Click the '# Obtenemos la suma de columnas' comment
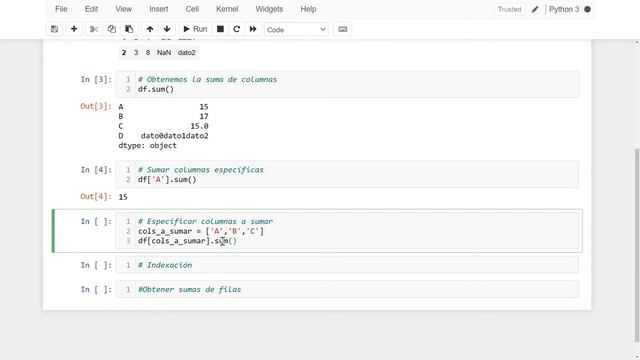This screenshot has width=640, height=360. (x=207, y=79)
